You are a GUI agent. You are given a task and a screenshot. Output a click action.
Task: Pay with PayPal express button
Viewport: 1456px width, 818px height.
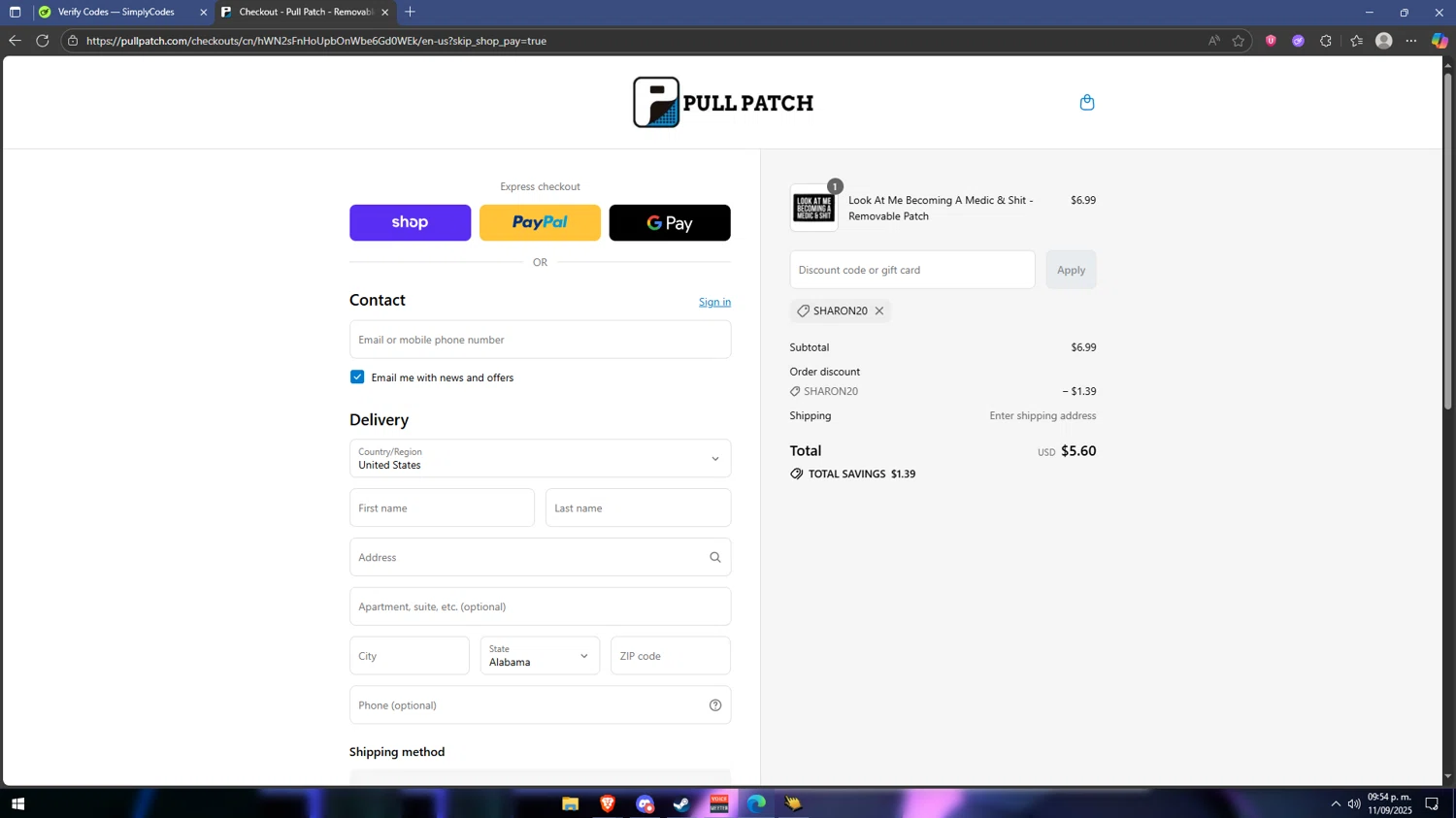coord(540,222)
